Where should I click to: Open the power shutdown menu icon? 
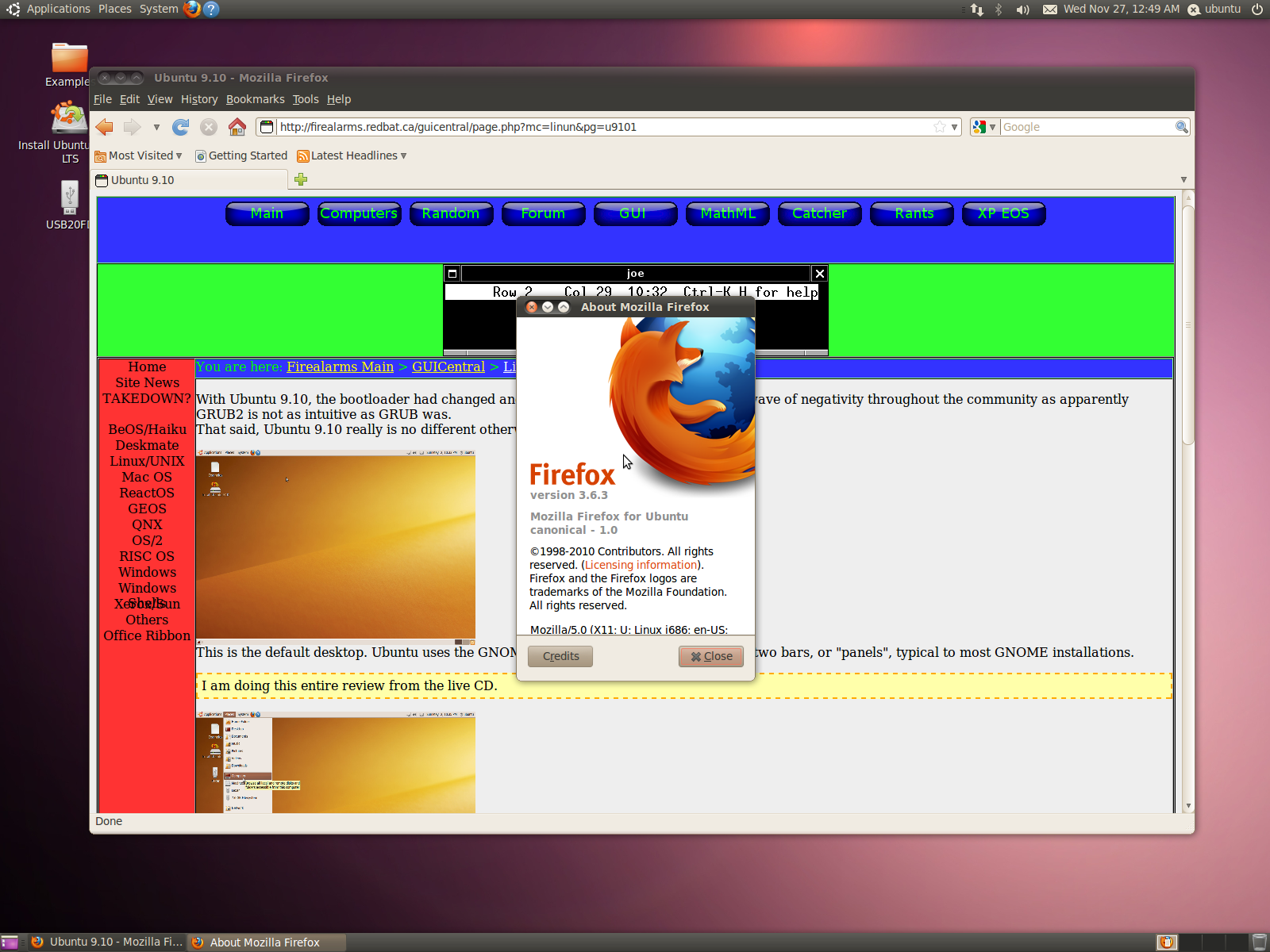(1257, 10)
